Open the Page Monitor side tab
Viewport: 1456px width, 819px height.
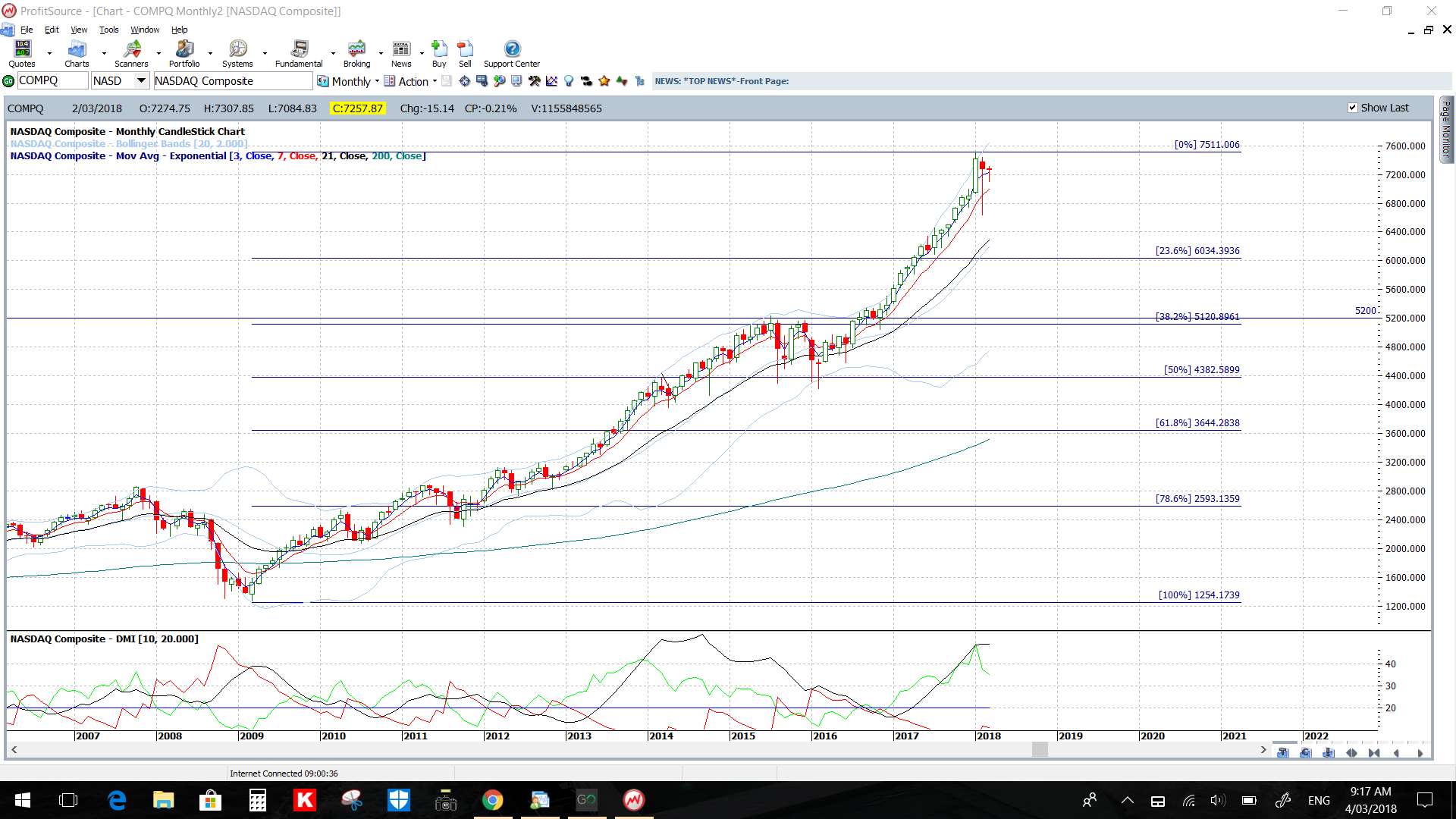(1446, 128)
